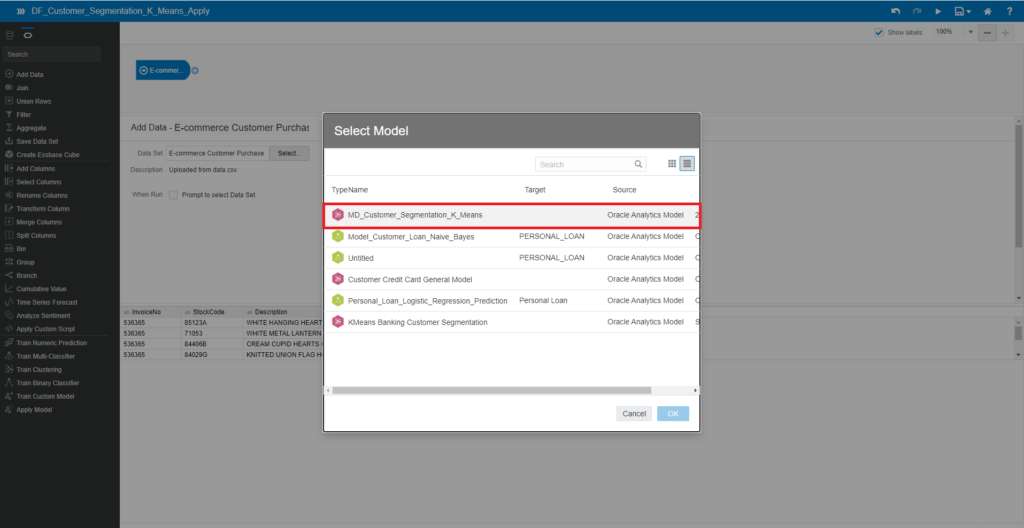
Task: Toggle the Show labels checkbox
Action: [x=878, y=33]
